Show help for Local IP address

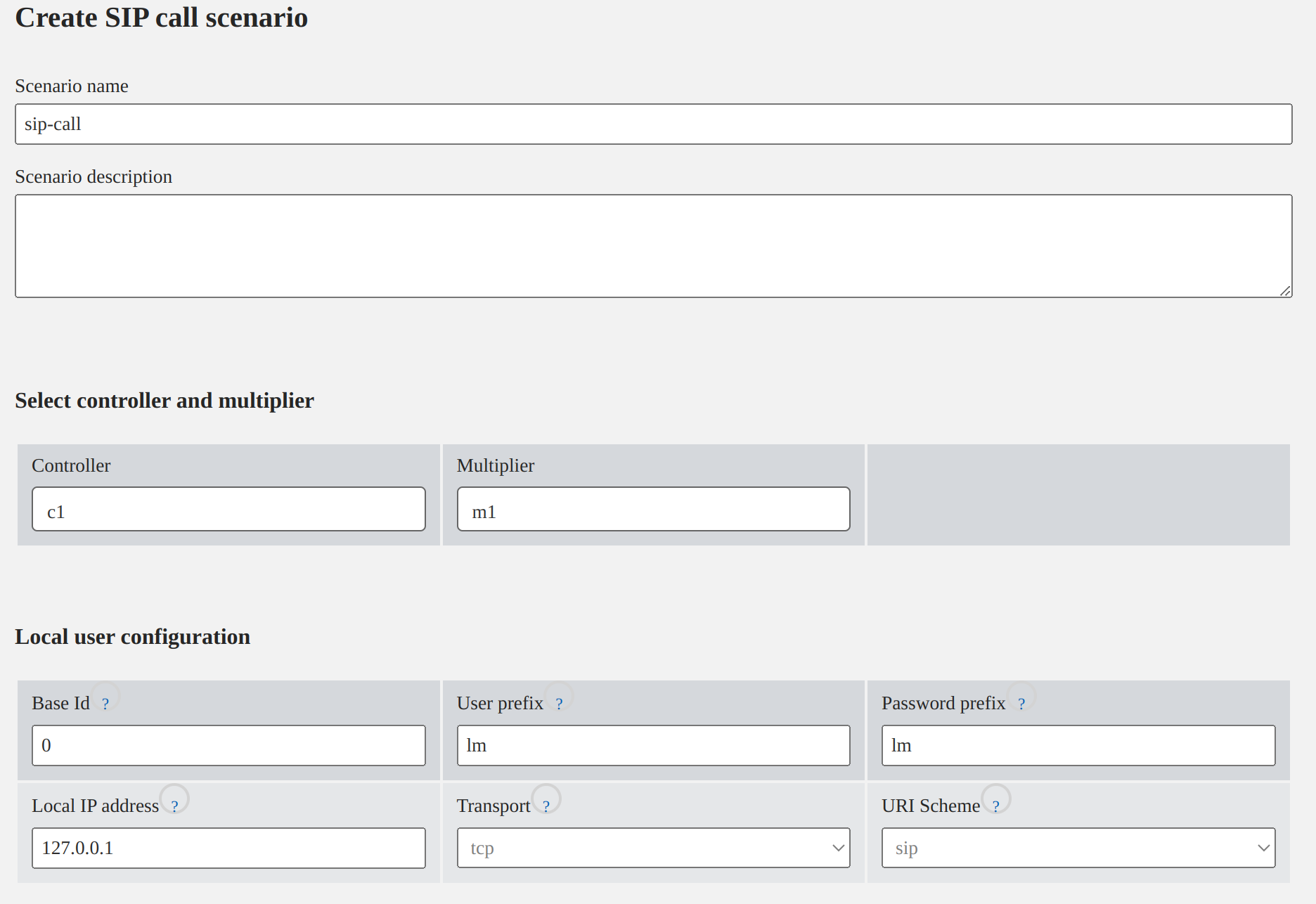(174, 806)
